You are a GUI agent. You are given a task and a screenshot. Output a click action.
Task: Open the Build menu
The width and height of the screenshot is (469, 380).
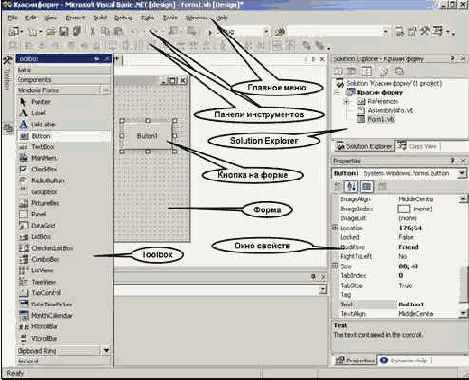point(100,17)
